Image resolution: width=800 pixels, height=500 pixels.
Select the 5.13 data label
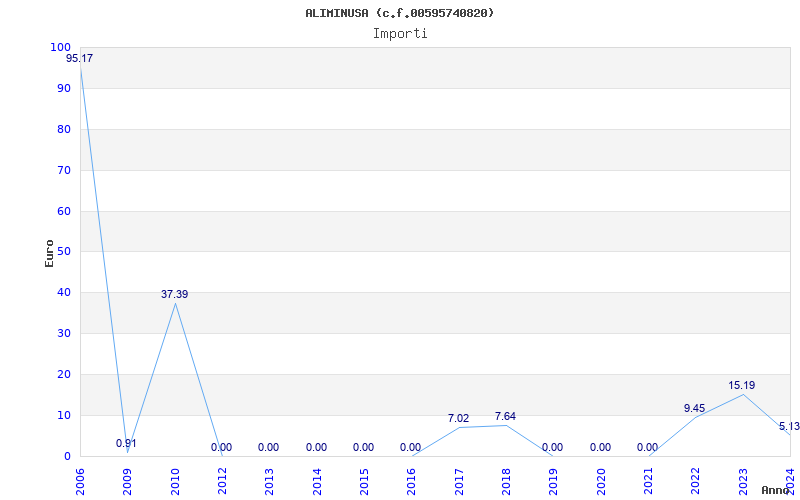click(x=789, y=427)
